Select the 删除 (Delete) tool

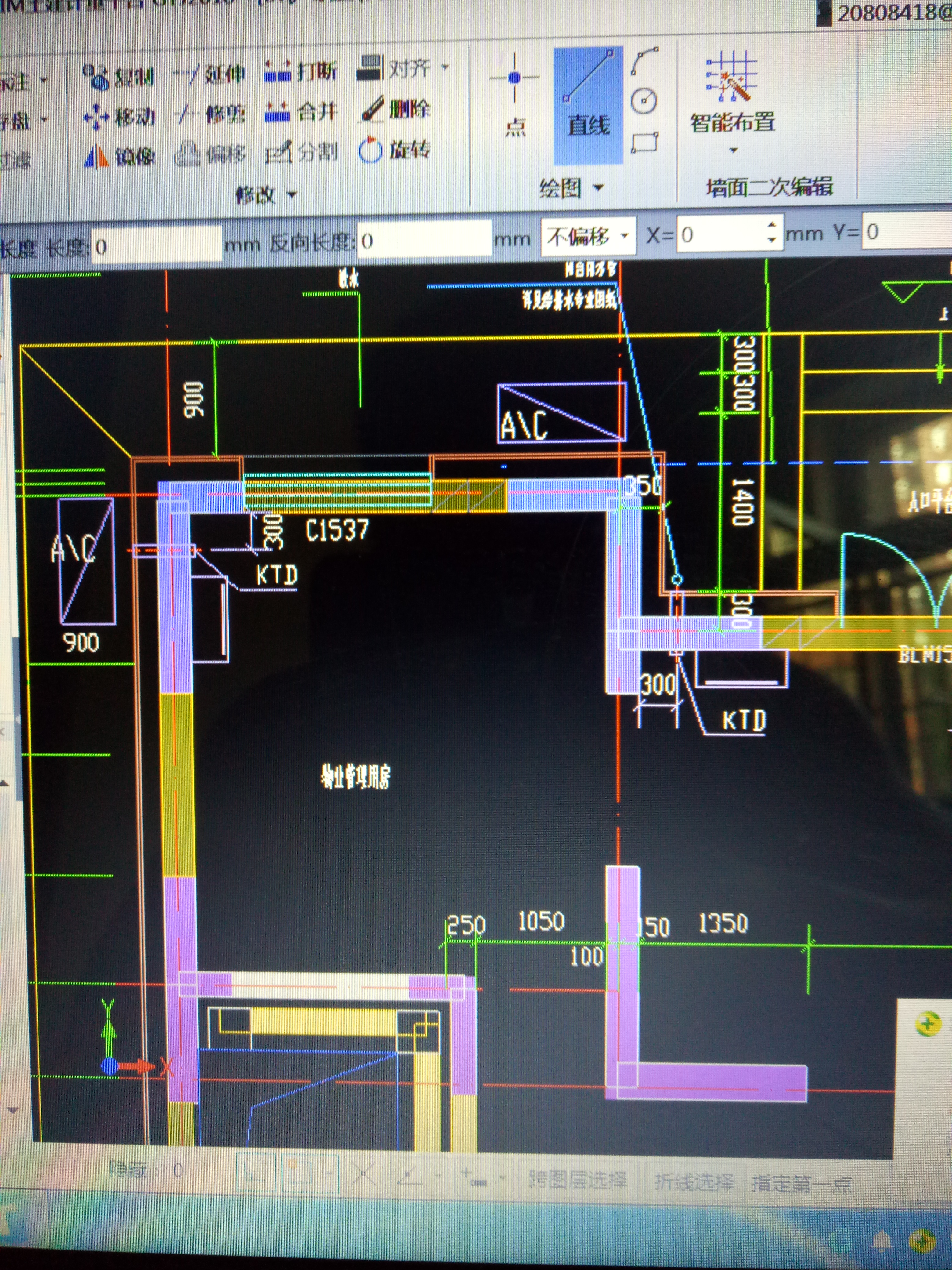click(395, 109)
